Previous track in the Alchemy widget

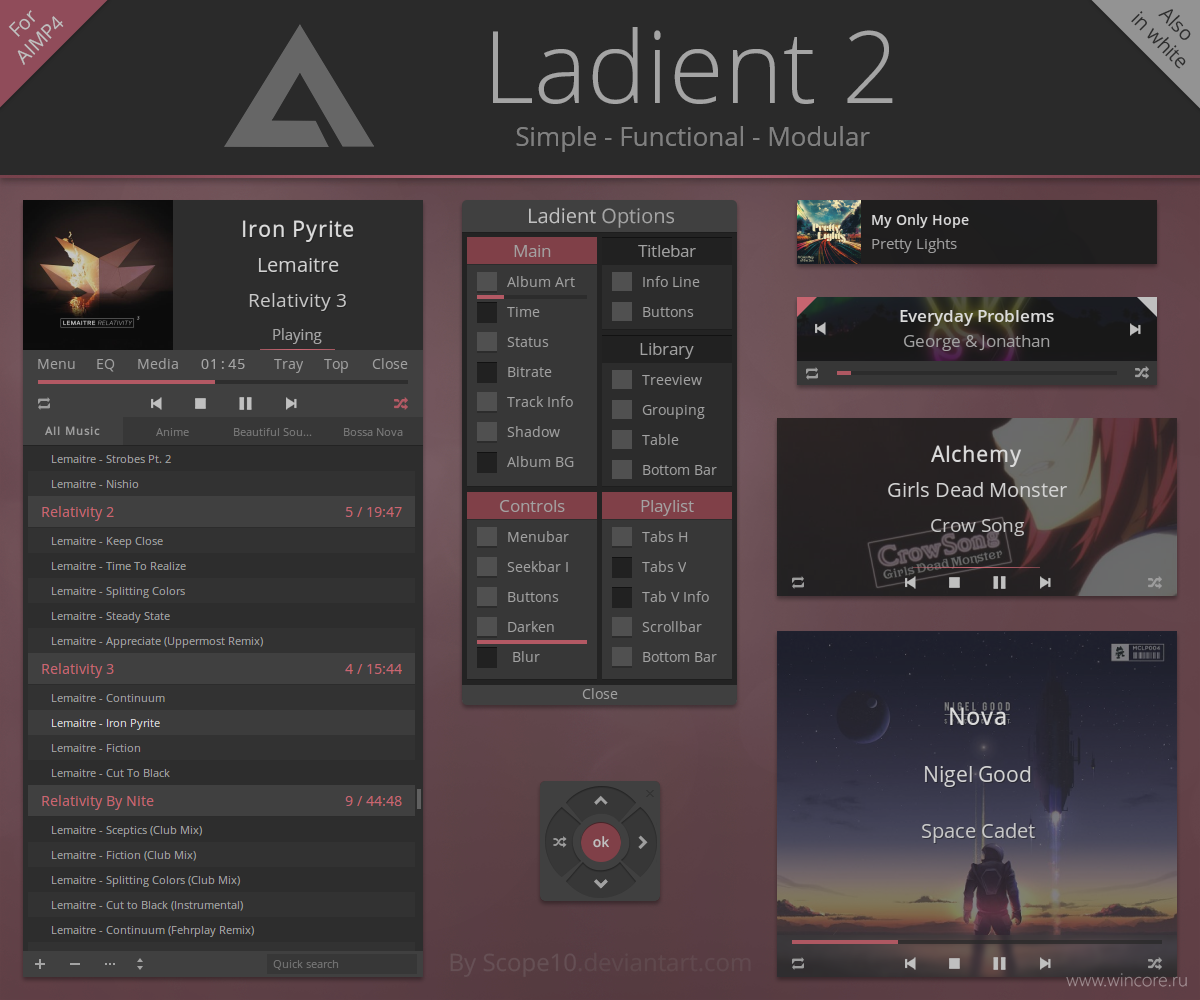pyautogui.click(x=910, y=582)
